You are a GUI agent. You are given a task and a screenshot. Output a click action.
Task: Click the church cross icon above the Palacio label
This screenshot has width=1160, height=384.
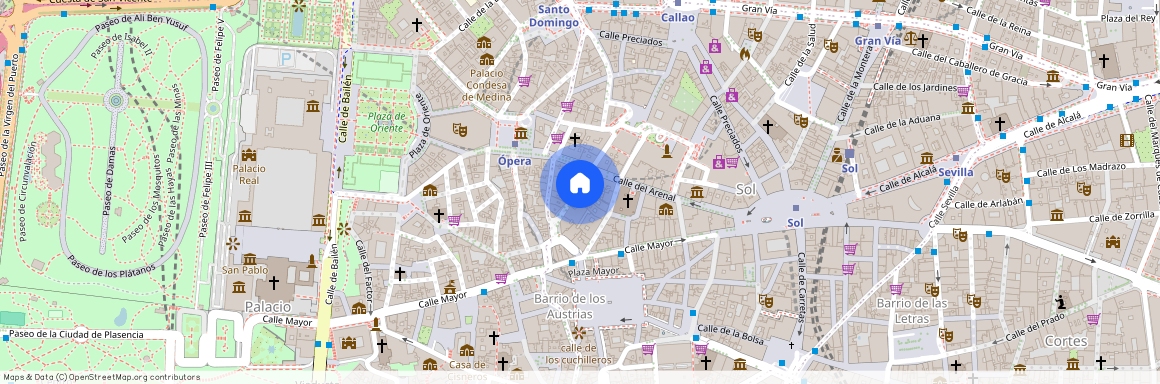tap(274, 283)
